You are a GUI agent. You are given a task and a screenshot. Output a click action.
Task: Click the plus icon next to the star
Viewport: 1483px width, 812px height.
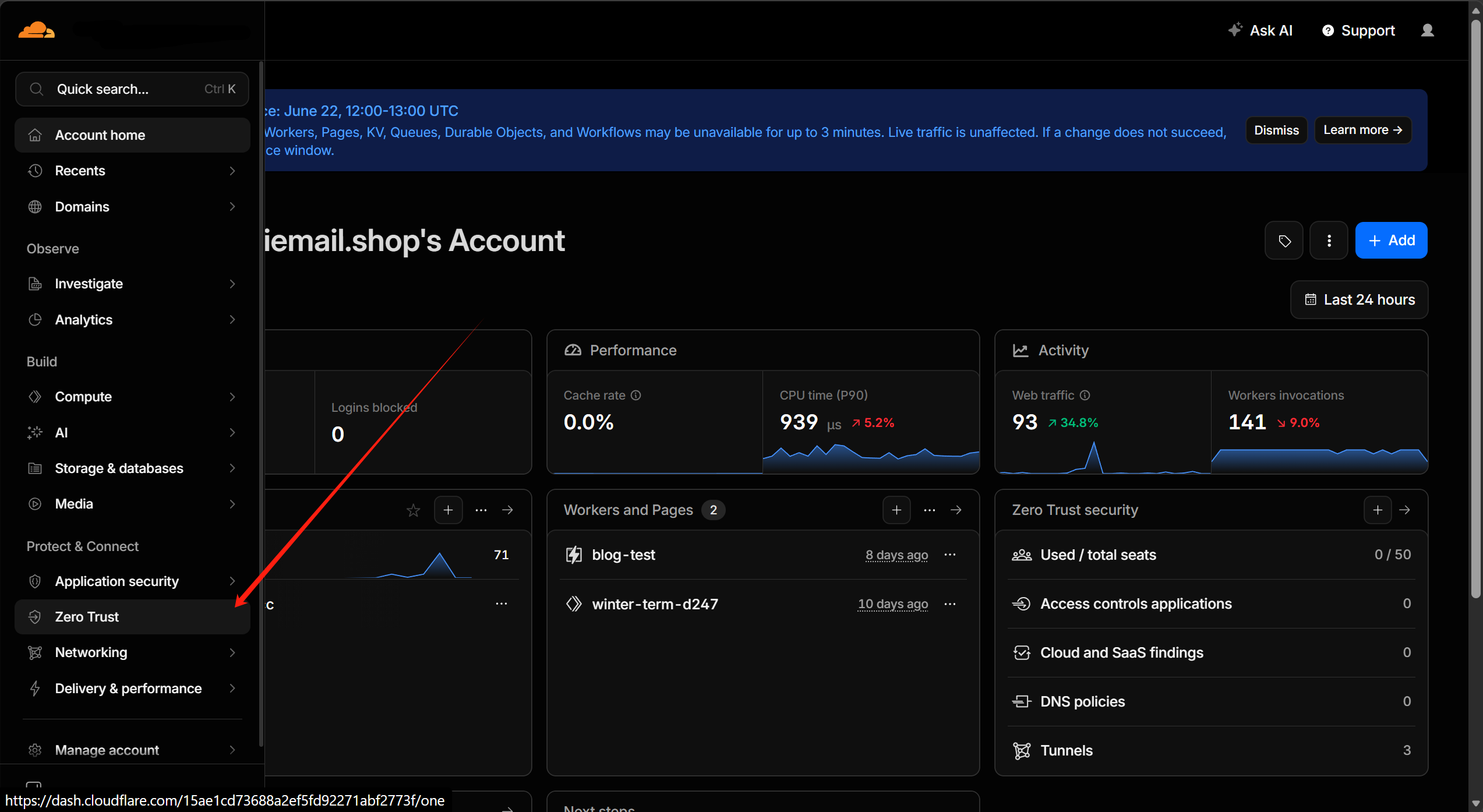448,510
